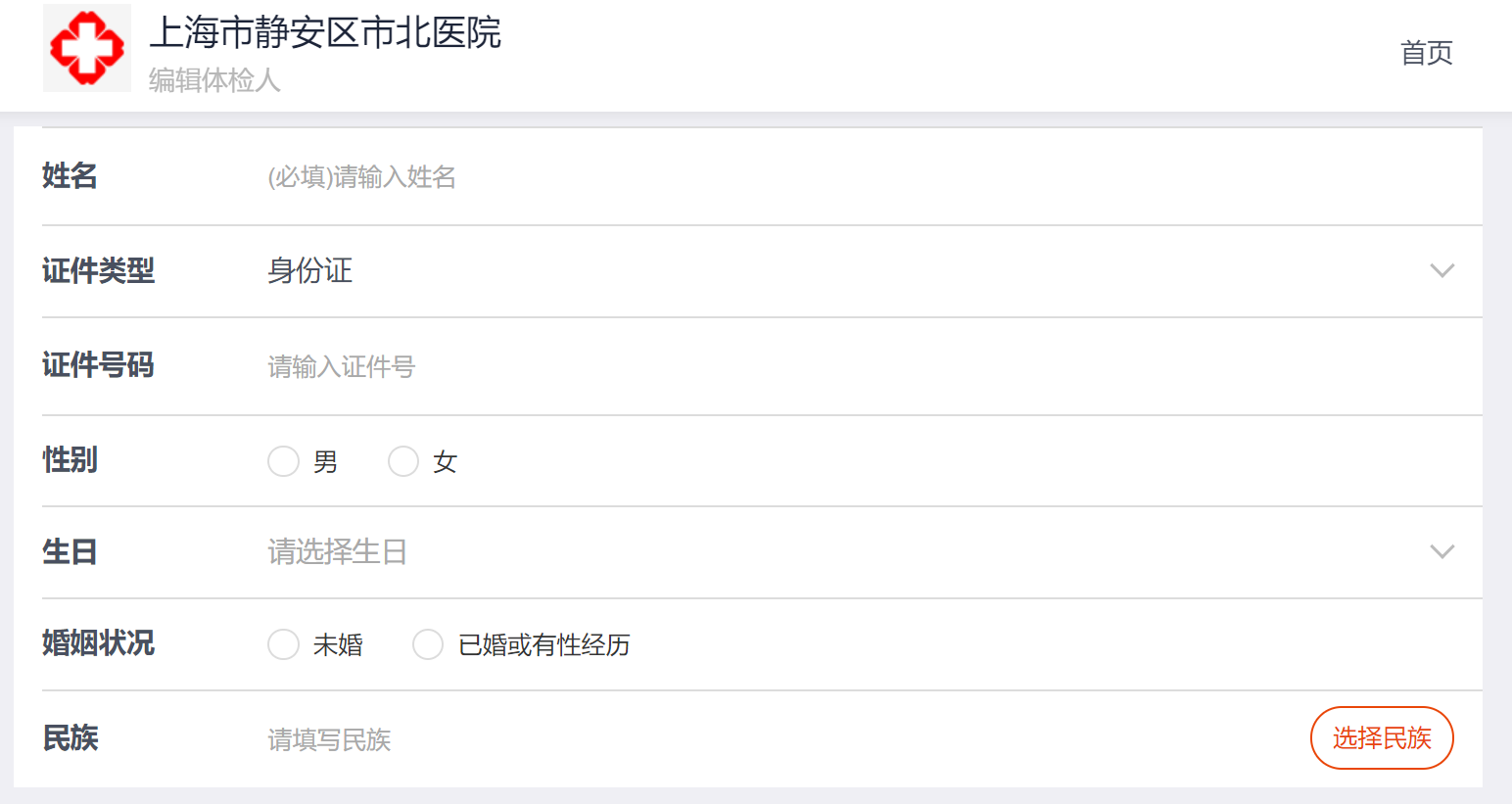Expand the 证件类型 dropdown chevron
The image size is (1512, 804).
pyautogui.click(x=1441, y=270)
